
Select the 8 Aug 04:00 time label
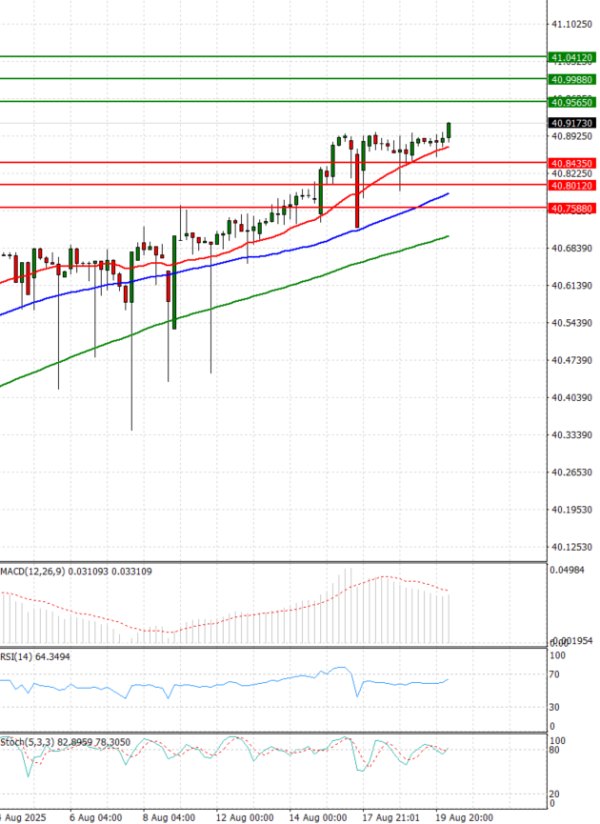click(170, 816)
